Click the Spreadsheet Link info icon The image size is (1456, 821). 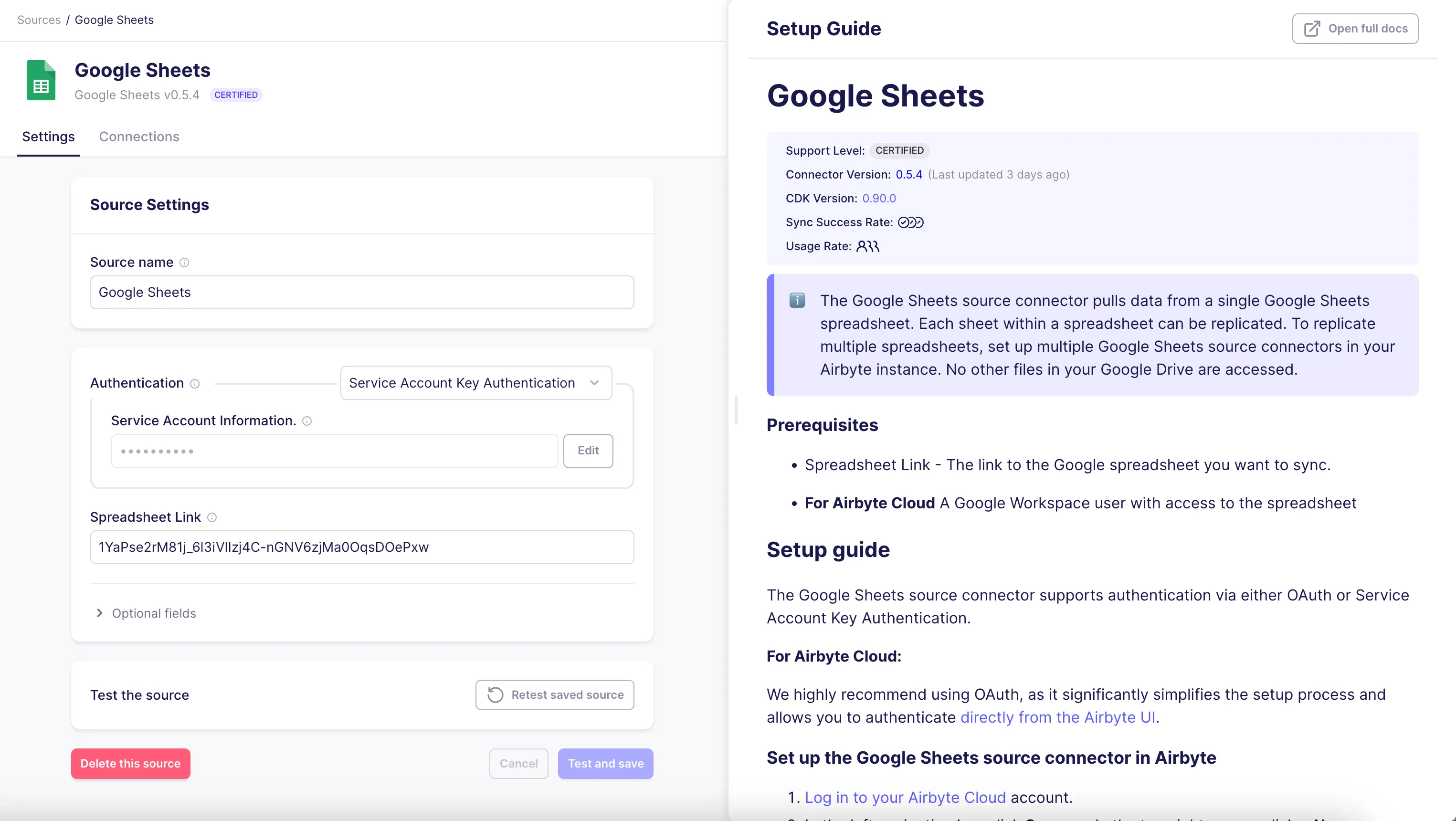click(x=212, y=517)
